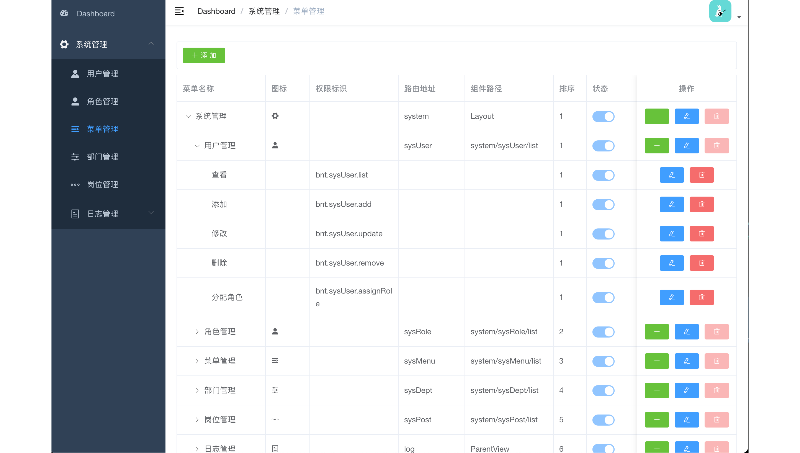Image resolution: width=800 pixels, height=453 pixels.
Task: Toggle status switch for bnt.sysUser.add row
Action: click(x=603, y=205)
